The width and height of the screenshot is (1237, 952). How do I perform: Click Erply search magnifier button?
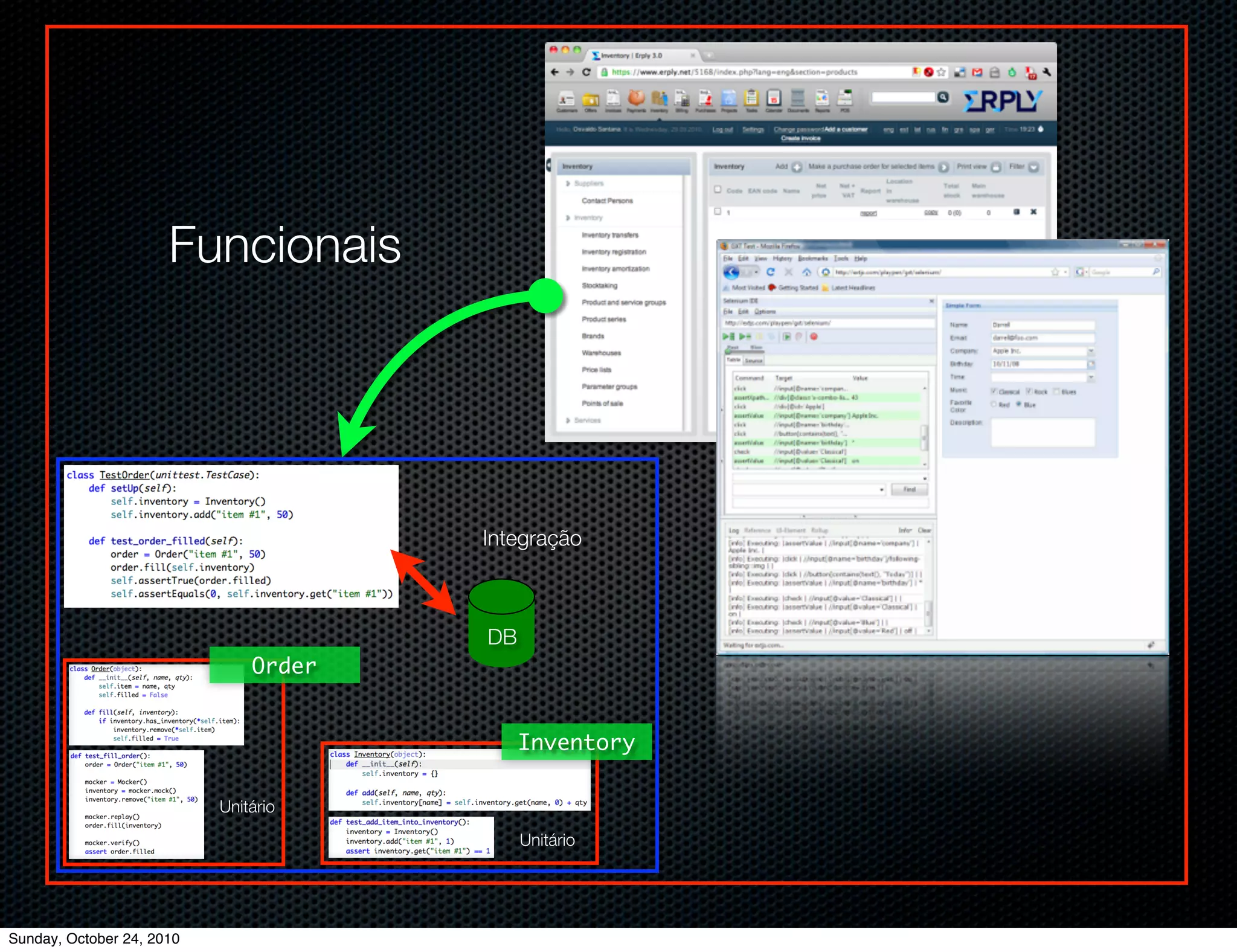pyautogui.click(x=943, y=97)
